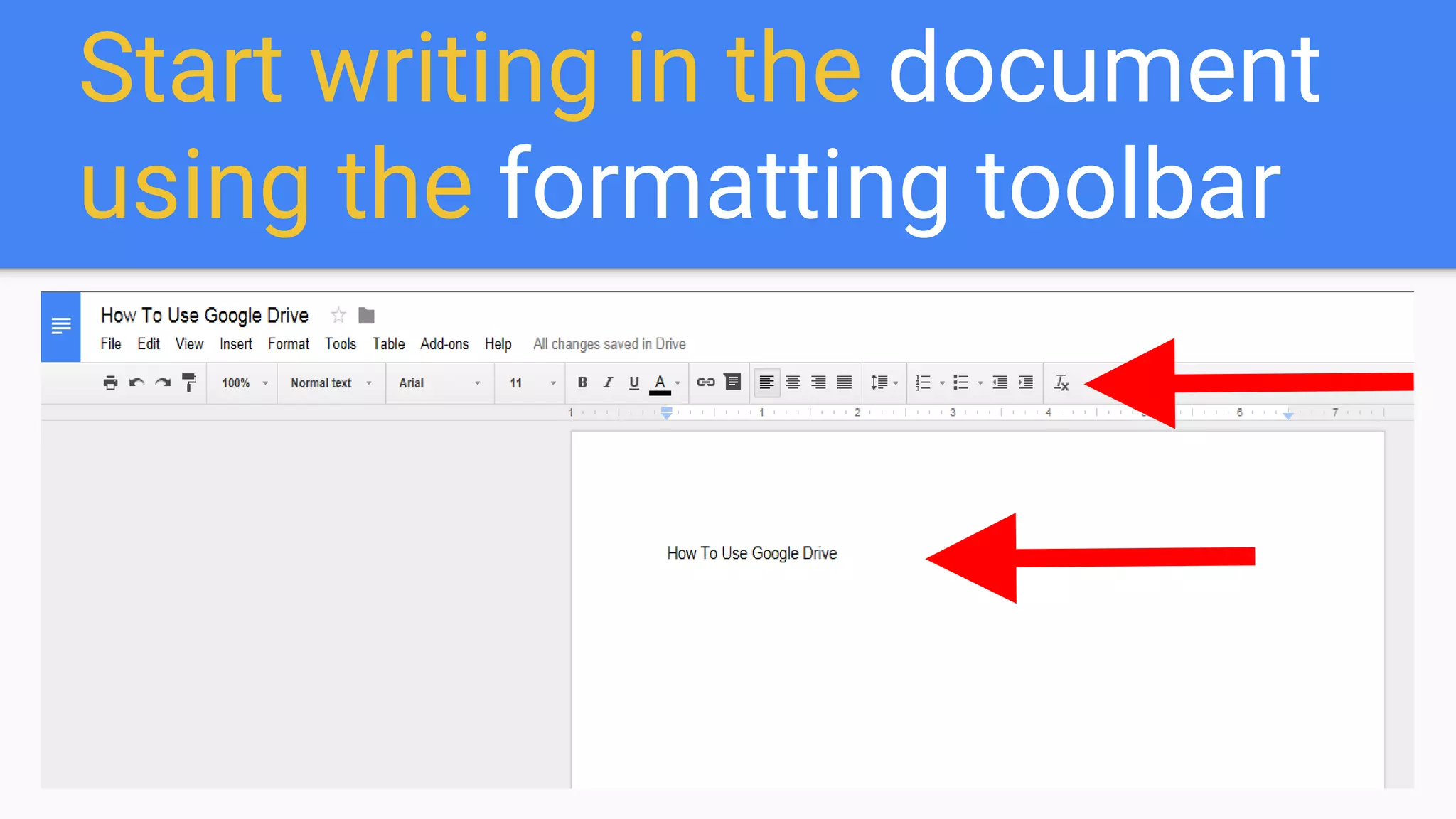Viewport: 1456px width, 819px height.
Task: Expand the numbered list options arrow
Action: tap(943, 383)
